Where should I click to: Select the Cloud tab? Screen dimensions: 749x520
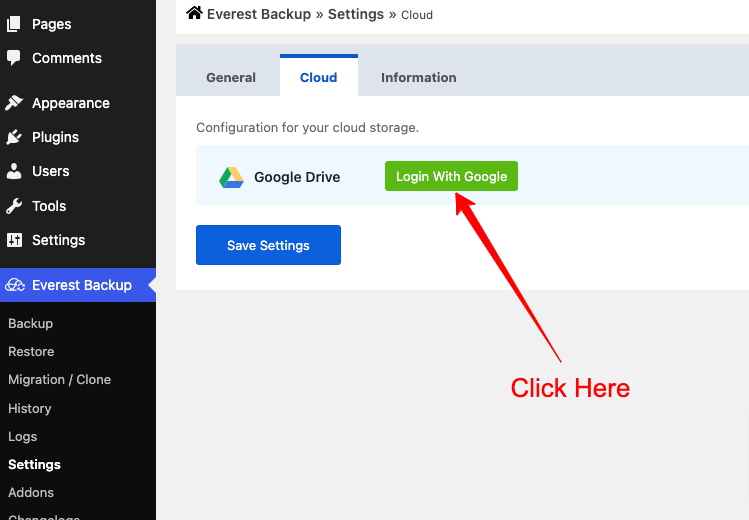pyautogui.click(x=319, y=77)
